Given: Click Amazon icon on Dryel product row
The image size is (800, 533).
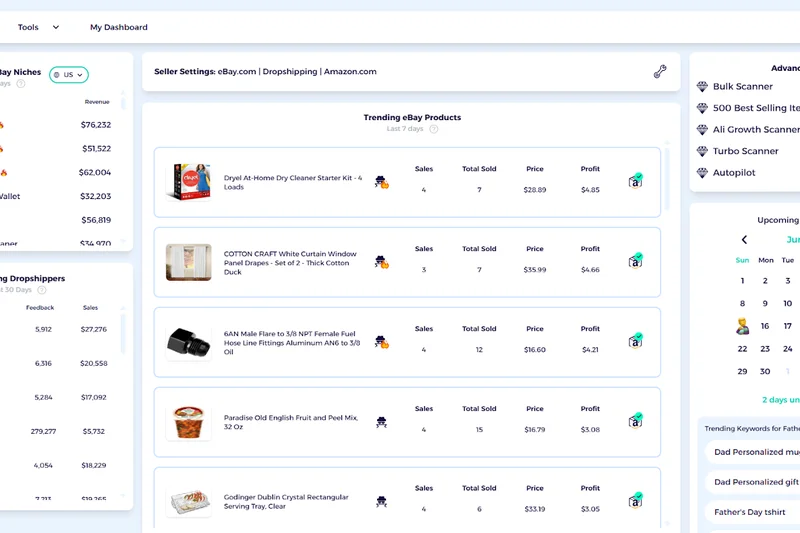Looking at the screenshot, I should point(635,181).
